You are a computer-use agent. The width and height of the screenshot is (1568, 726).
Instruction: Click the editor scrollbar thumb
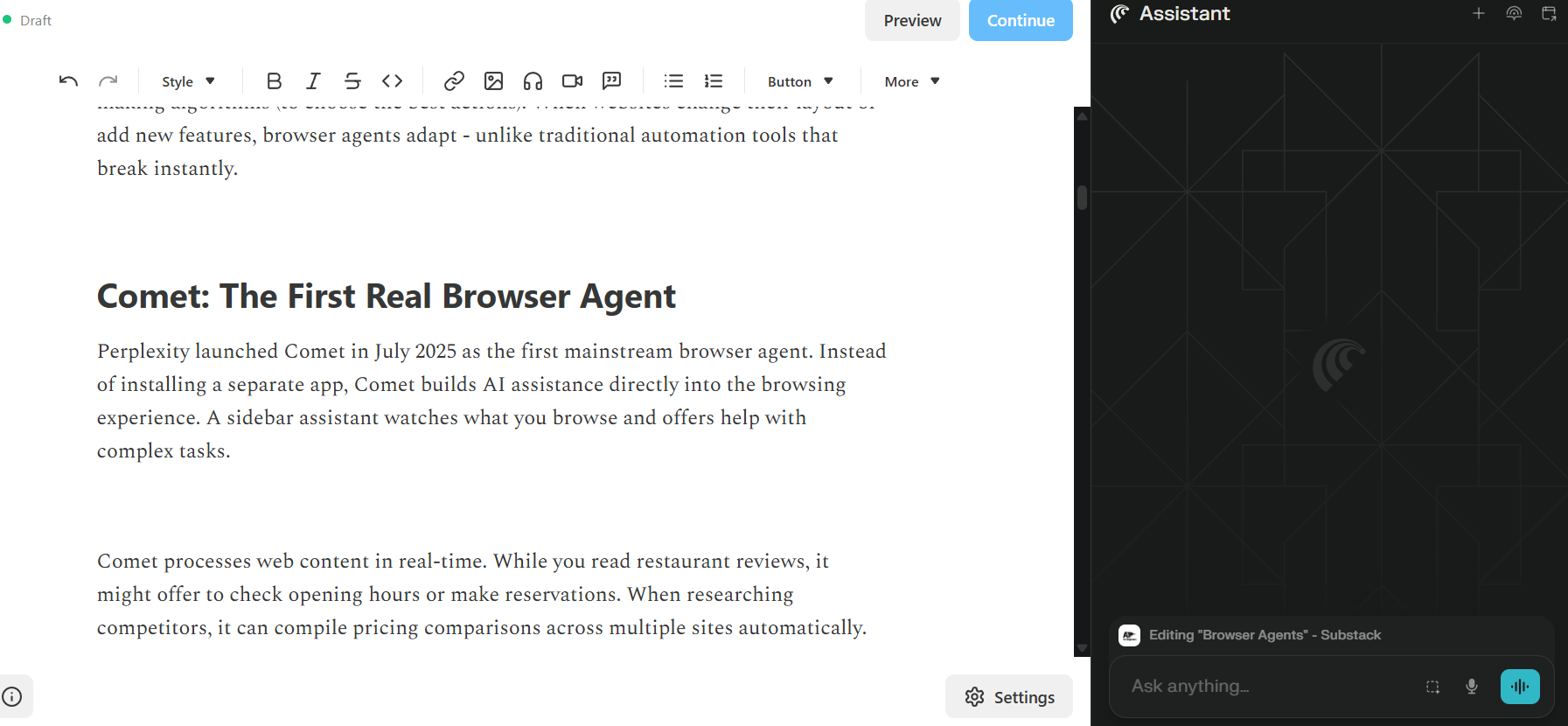pos(1082,198)
